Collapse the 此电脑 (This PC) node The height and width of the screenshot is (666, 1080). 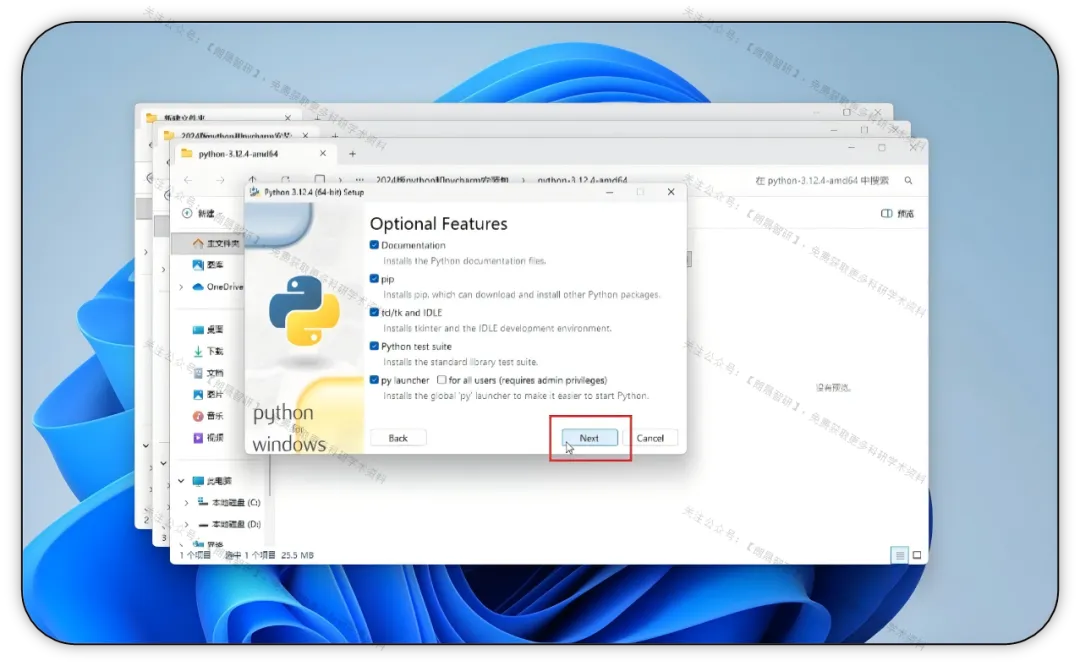point(181,481)
